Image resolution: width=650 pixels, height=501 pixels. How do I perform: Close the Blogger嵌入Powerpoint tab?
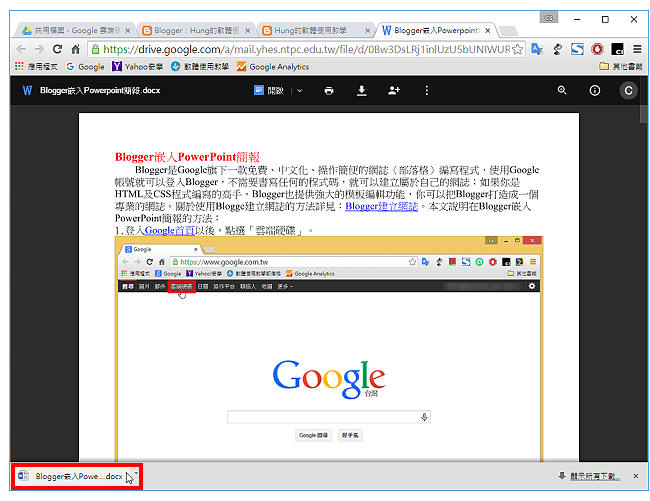pos(488,30)
